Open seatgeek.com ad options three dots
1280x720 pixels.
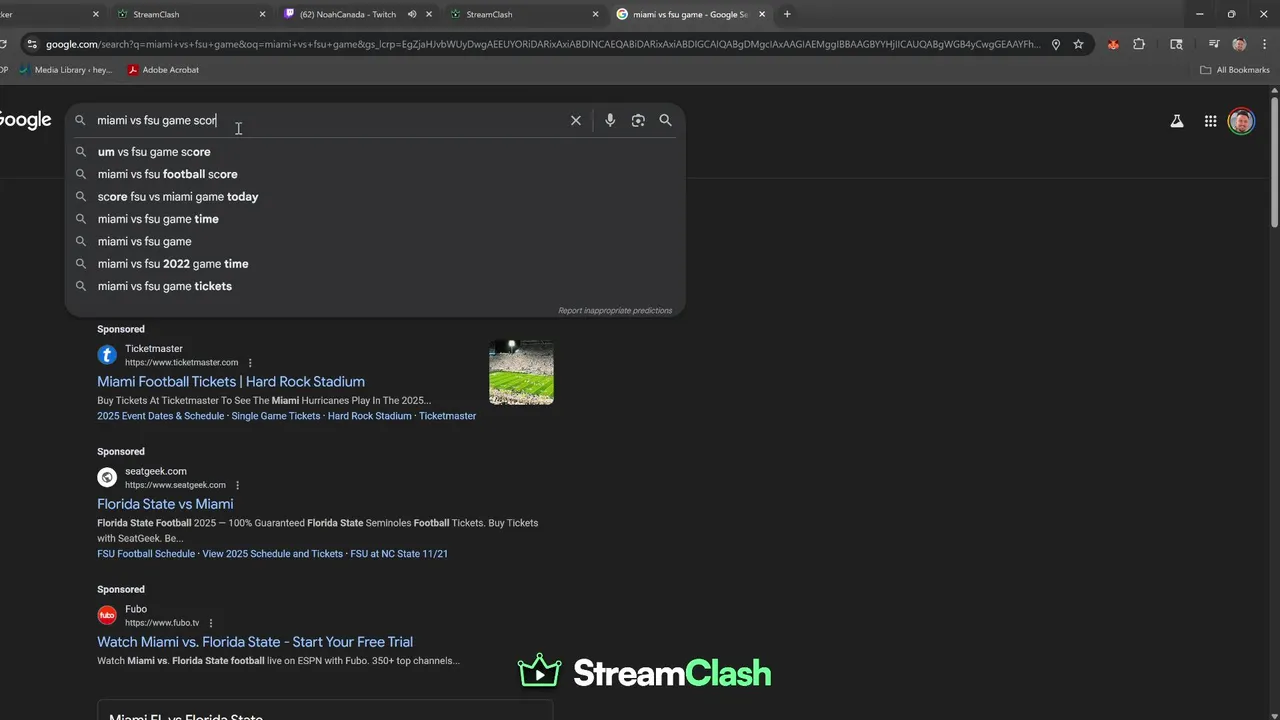(238, 485)
